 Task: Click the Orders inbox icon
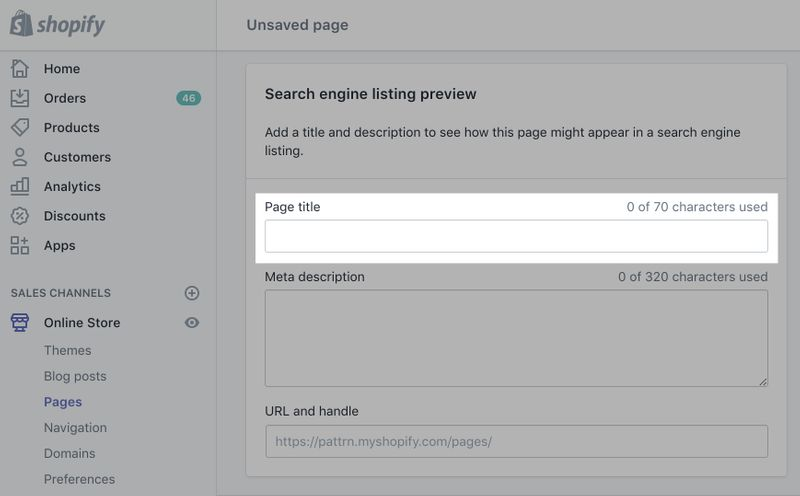[20, 98]
